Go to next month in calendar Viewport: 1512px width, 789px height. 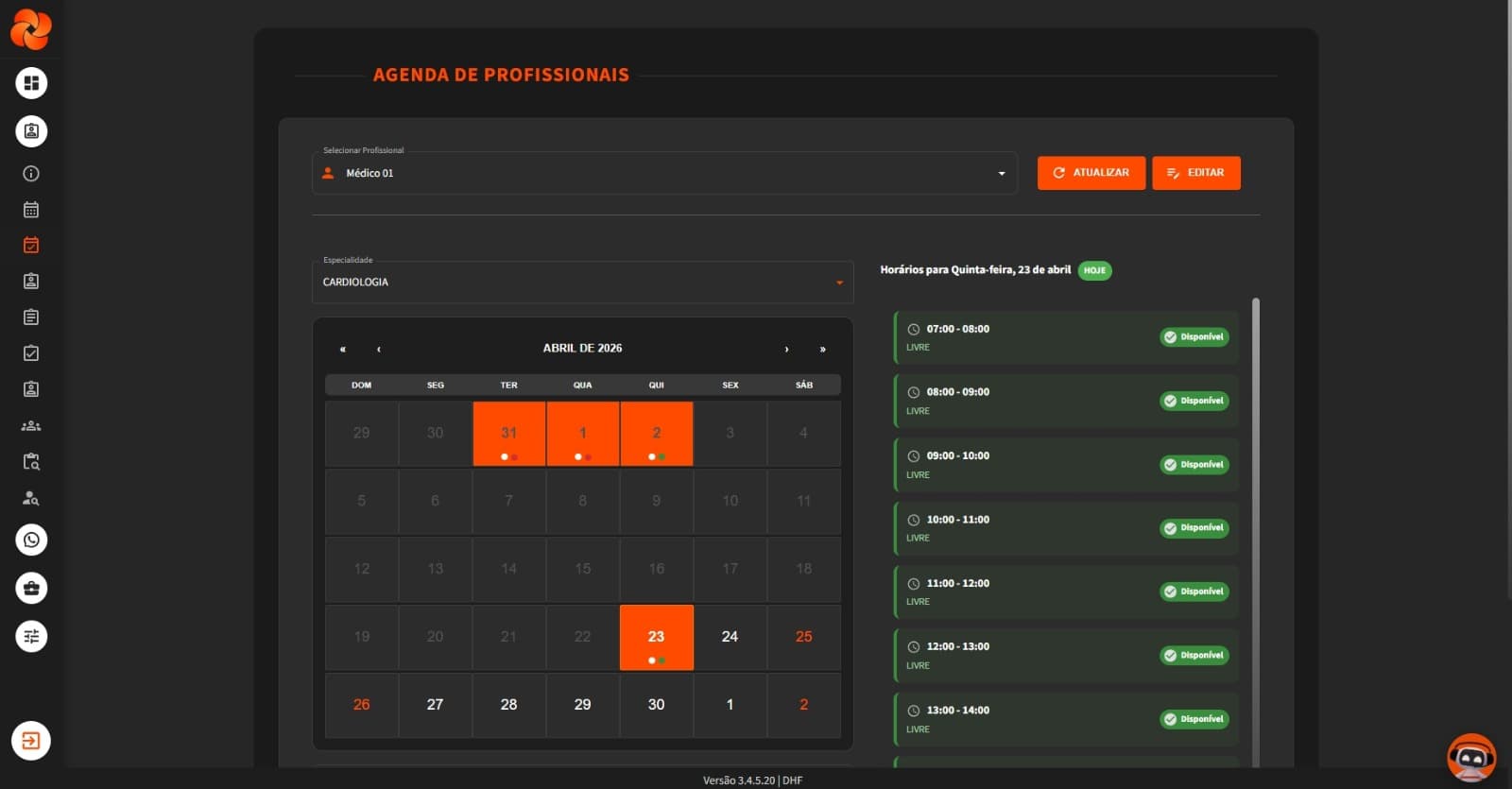786,349
